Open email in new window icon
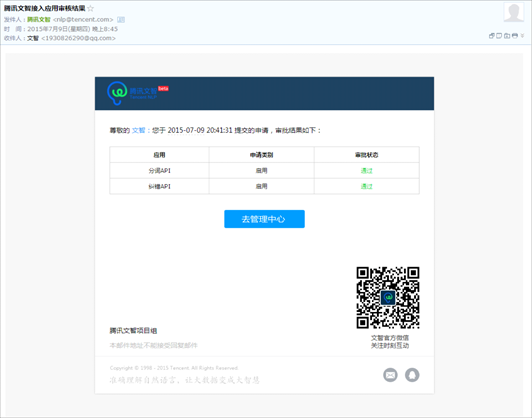This screenshot has width=532, height=418. 491,36
